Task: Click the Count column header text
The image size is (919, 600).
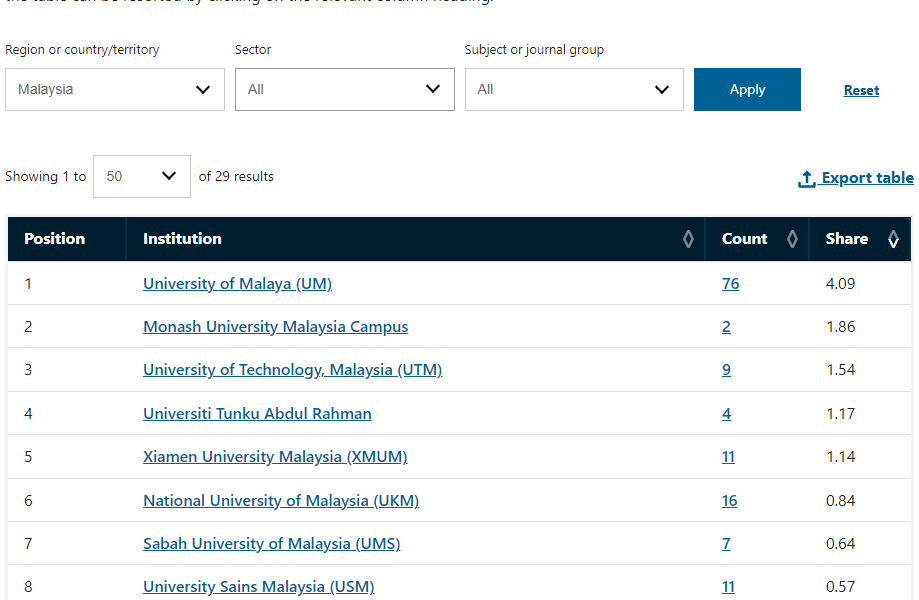Action: coord(744,238)
